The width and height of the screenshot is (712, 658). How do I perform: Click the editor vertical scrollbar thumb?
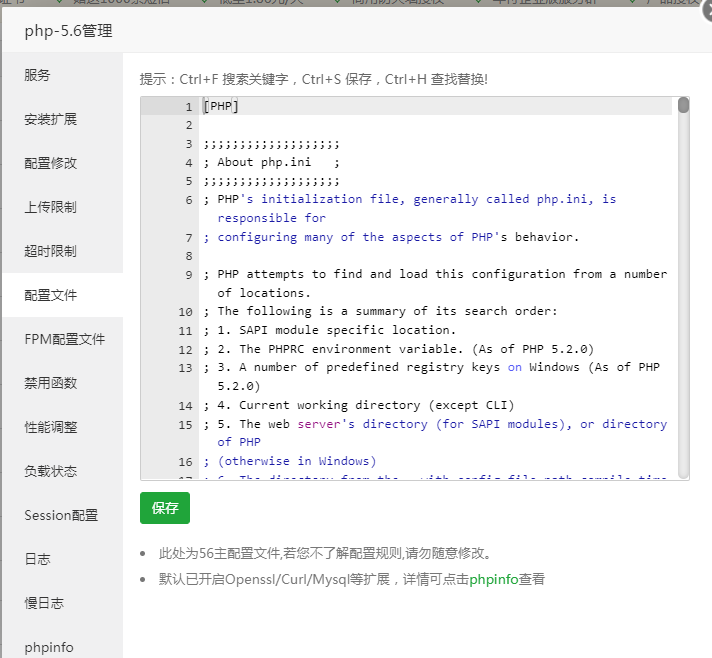pos(683,105)
